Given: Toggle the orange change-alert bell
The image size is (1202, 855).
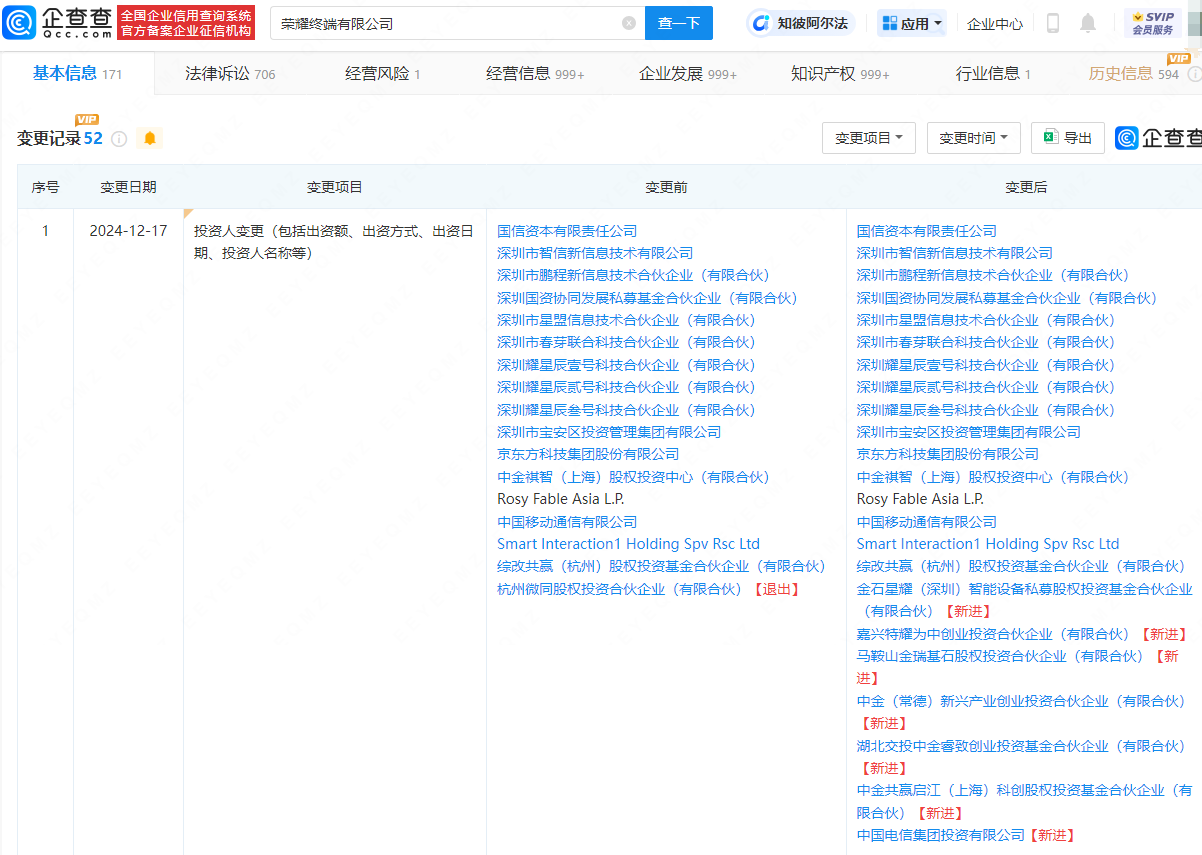Looking at the screenshot, I should tap(150, 139).
